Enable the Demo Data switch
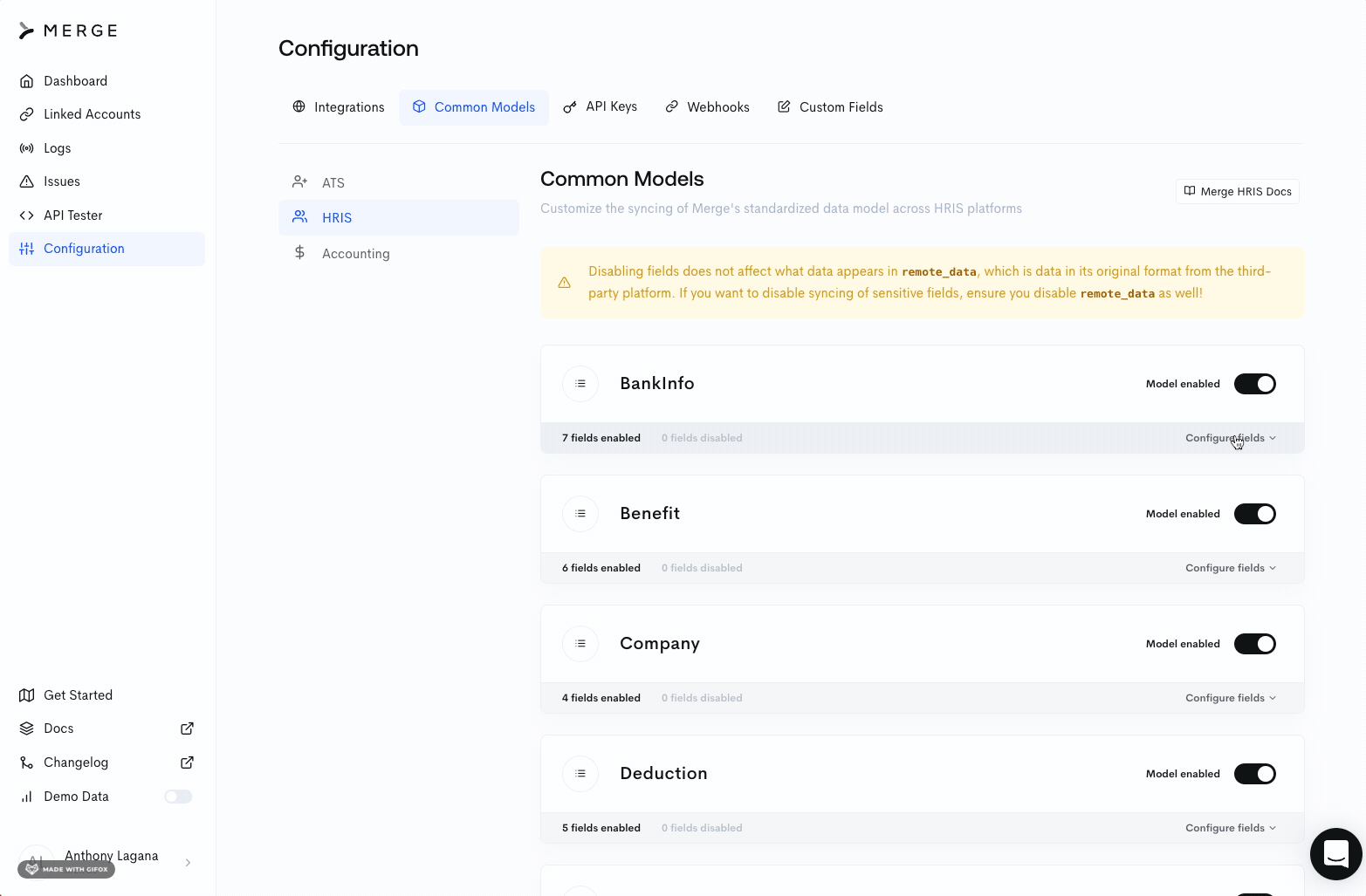The height and width of the screenshot is (896, 1366). (178, 797)
